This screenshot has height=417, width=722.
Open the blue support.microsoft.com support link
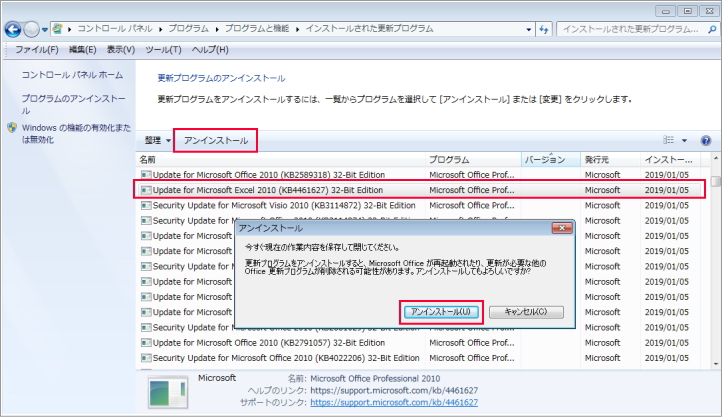[393, 402]
